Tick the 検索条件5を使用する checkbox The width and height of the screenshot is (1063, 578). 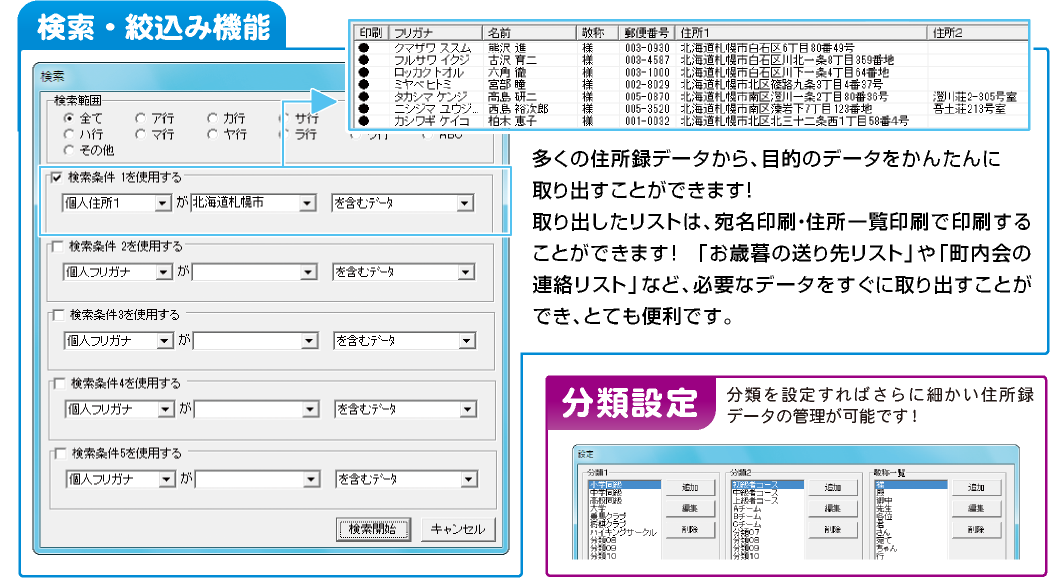57,452
